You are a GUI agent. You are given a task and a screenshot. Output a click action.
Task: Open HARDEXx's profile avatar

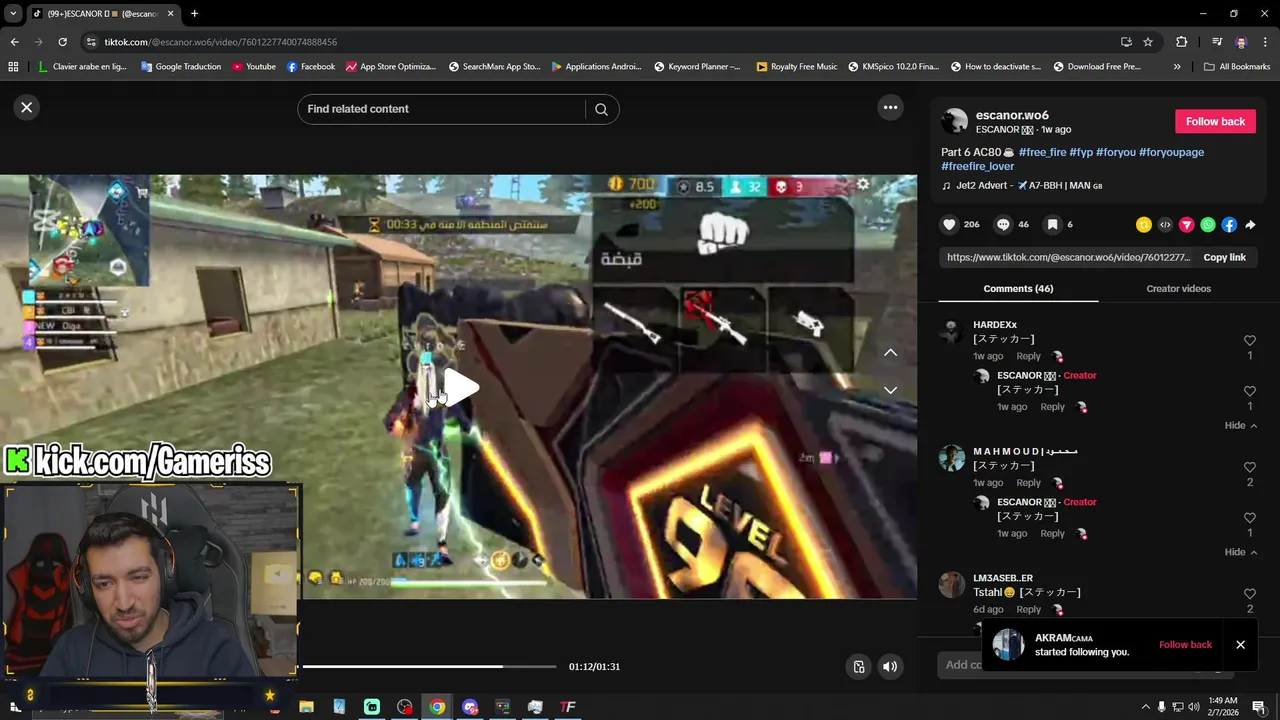coord(951,332)
